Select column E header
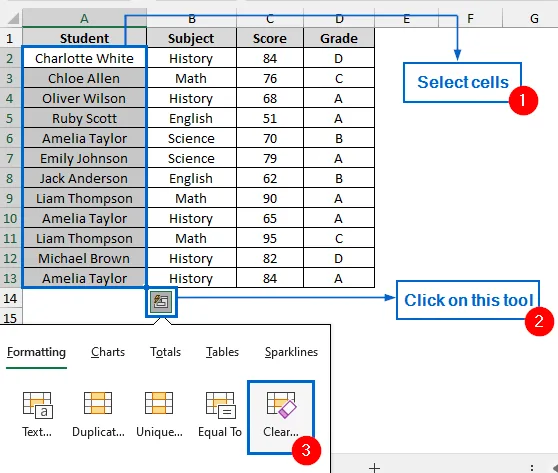 (406, 18)
